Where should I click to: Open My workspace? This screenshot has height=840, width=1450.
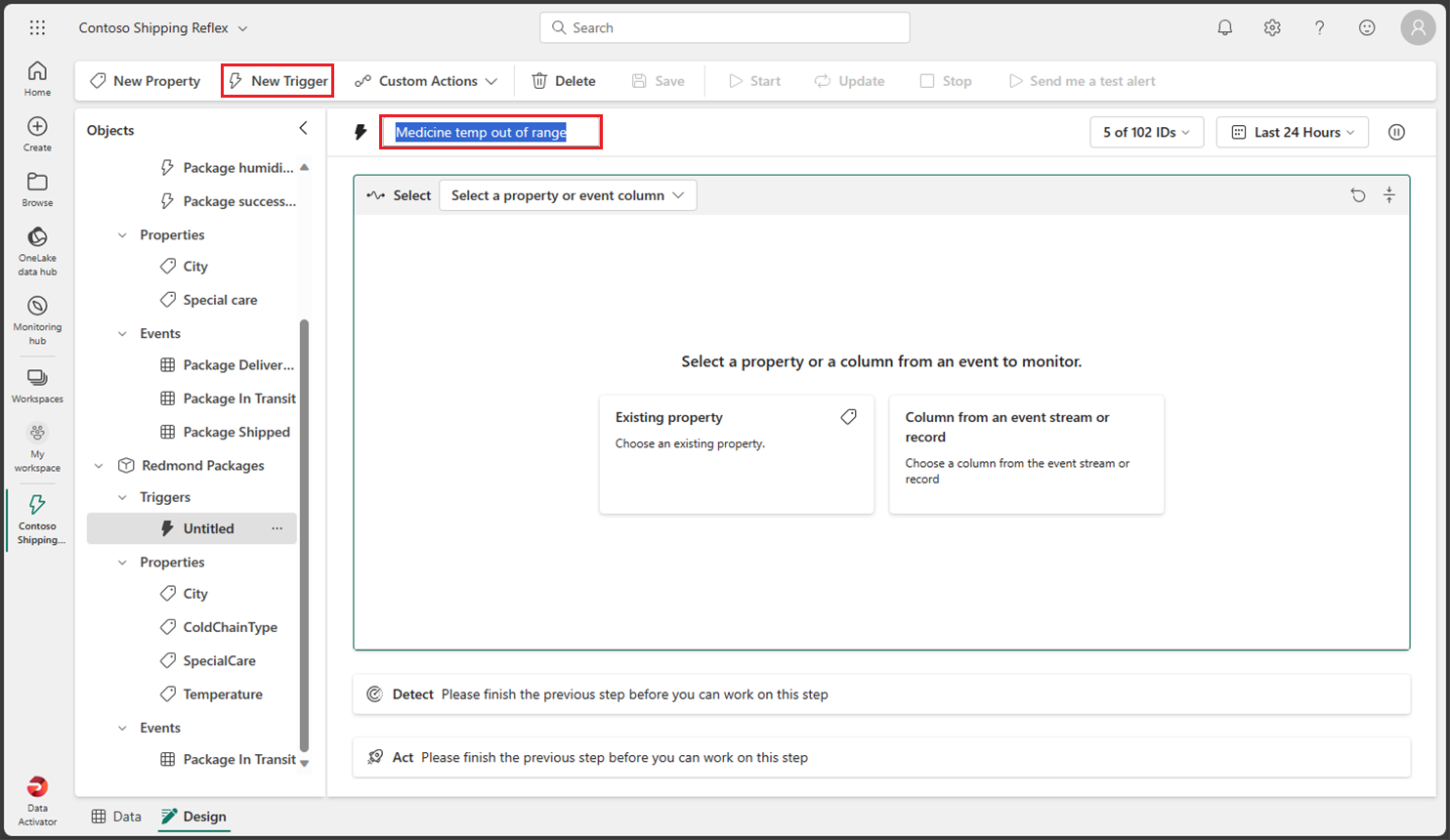(37, 447)
